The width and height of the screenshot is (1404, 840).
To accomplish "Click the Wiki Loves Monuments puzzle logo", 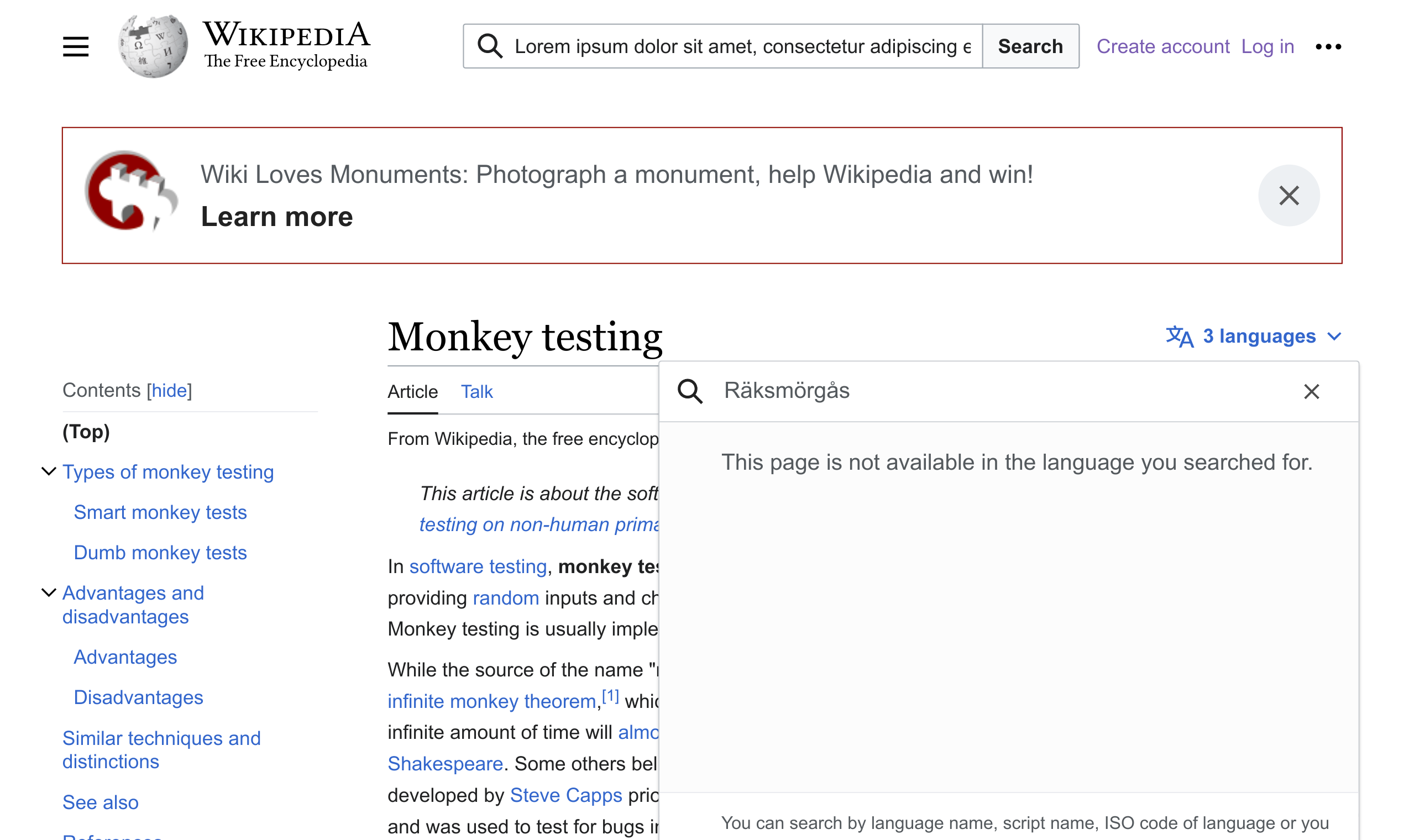I will (x=131, y=191).
